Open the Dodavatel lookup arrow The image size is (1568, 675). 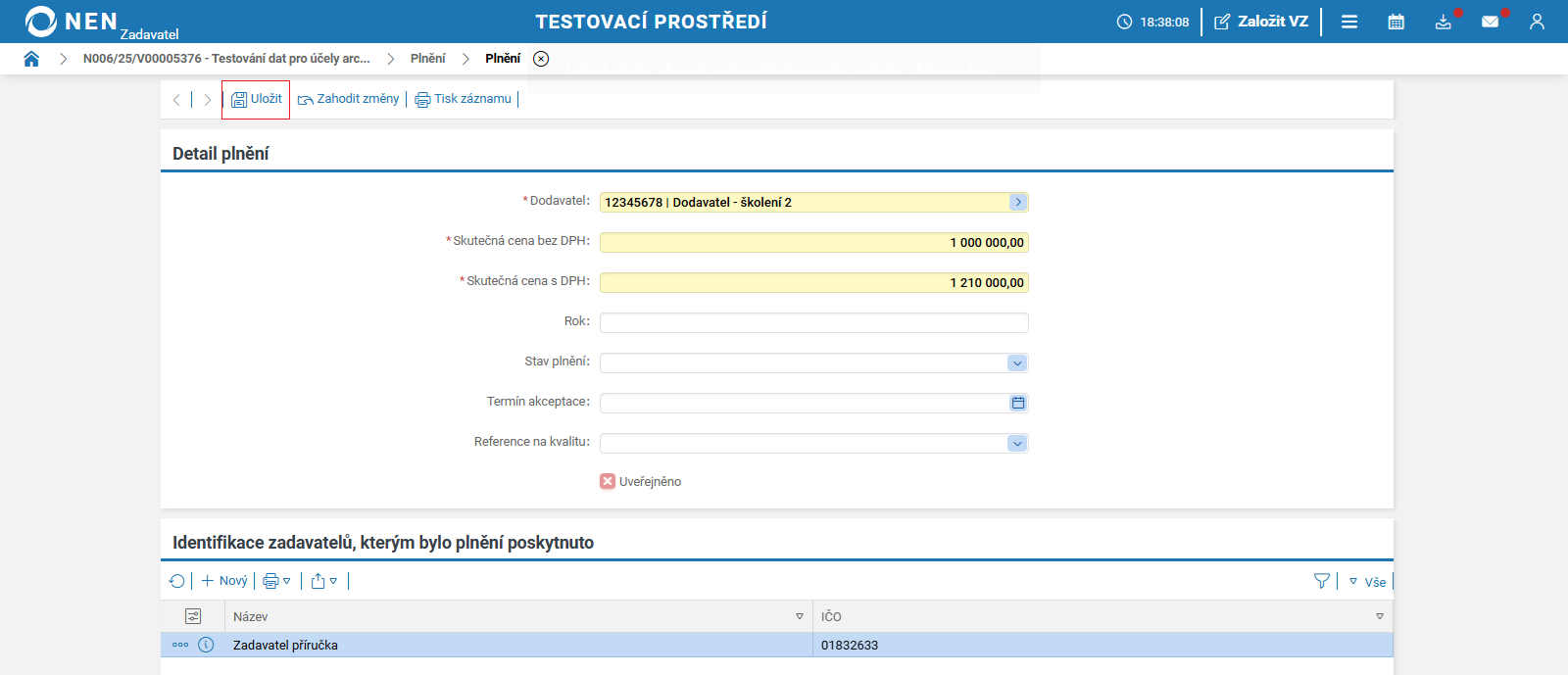[1018, 202]
